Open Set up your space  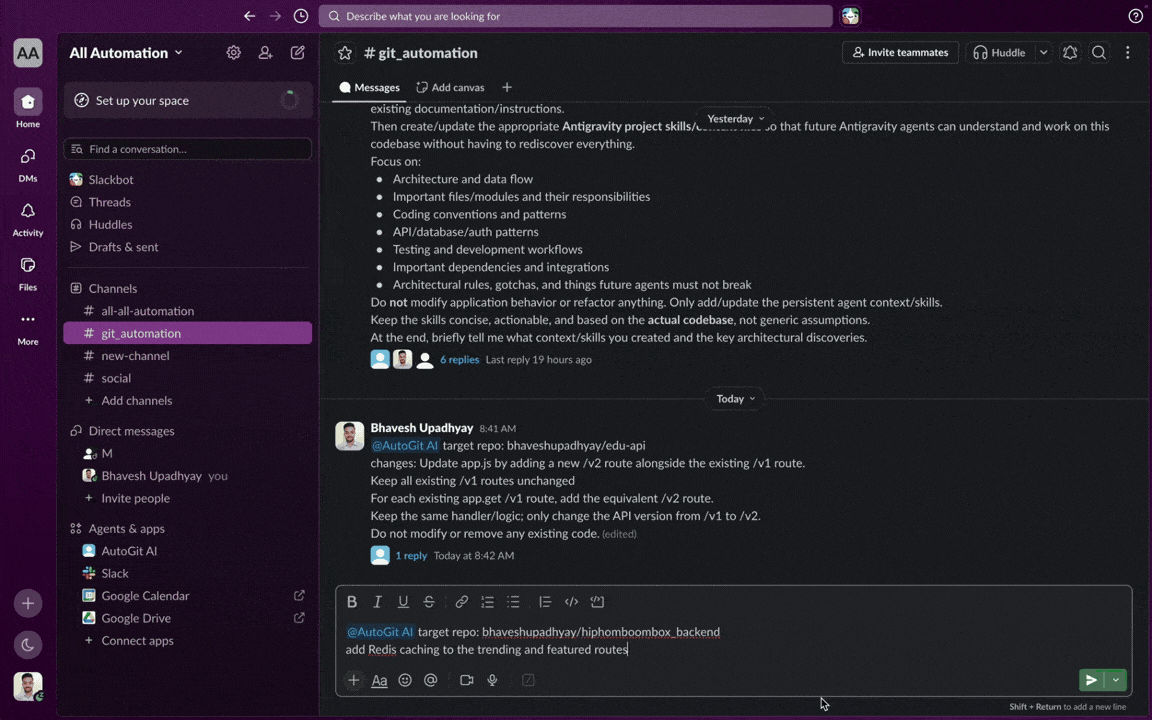coord(188,101)
